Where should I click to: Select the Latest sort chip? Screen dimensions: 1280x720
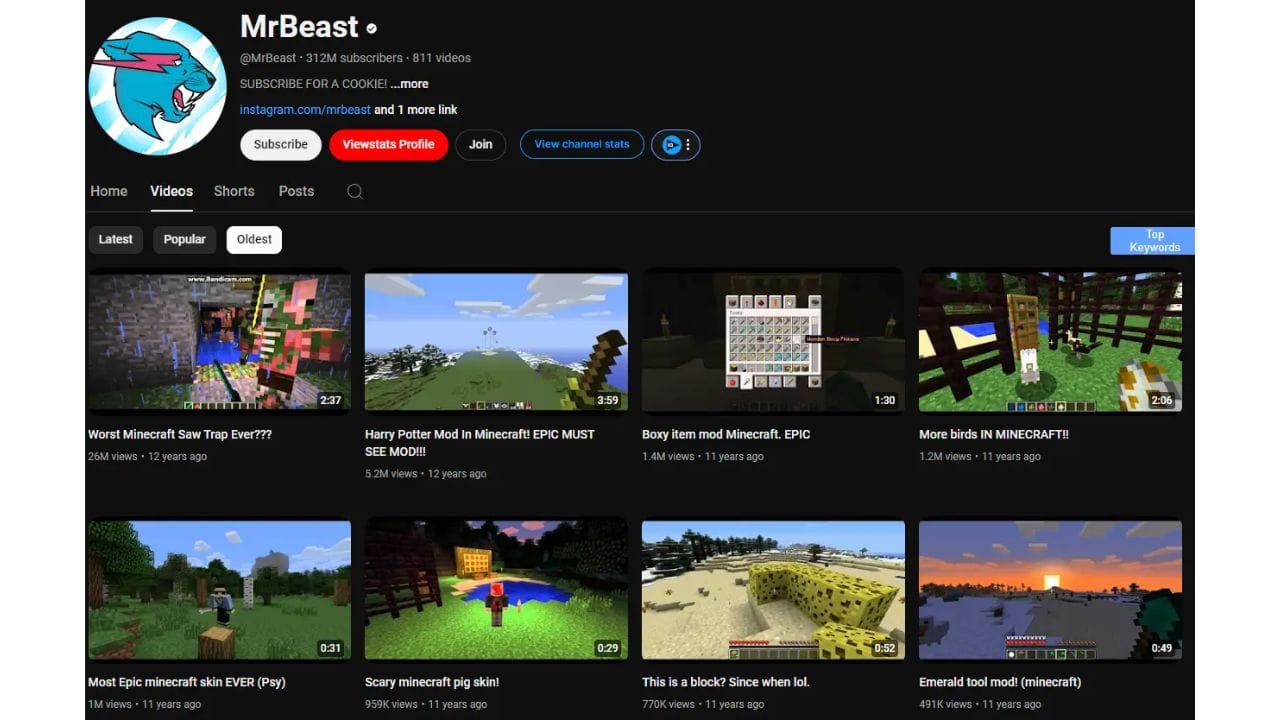[x=116, y=240]
